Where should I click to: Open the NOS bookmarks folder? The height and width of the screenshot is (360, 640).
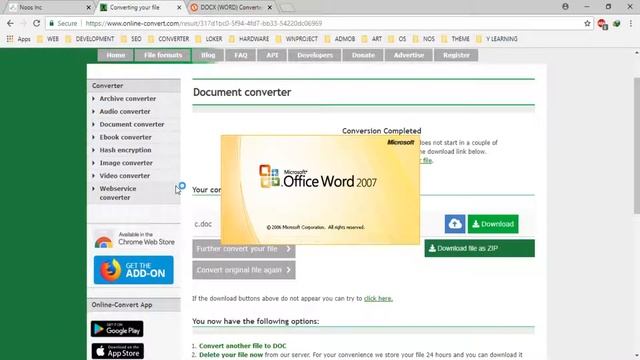click(424, 39)
